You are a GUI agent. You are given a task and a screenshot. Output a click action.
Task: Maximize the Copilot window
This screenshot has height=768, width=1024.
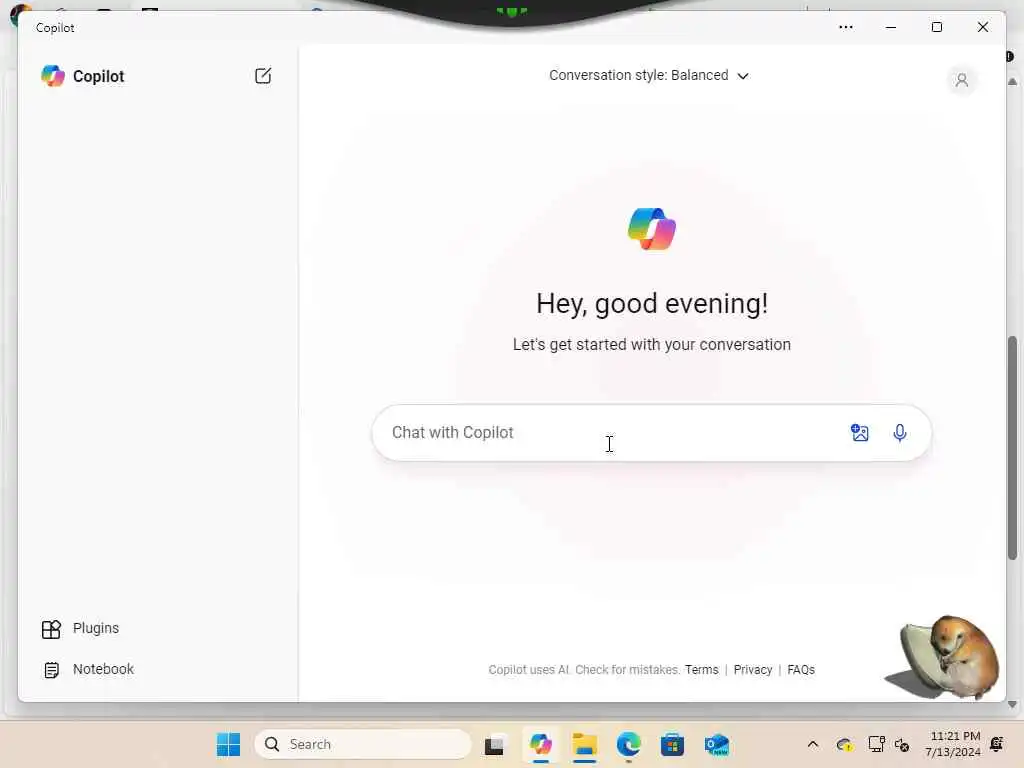(x=936, y=27)
